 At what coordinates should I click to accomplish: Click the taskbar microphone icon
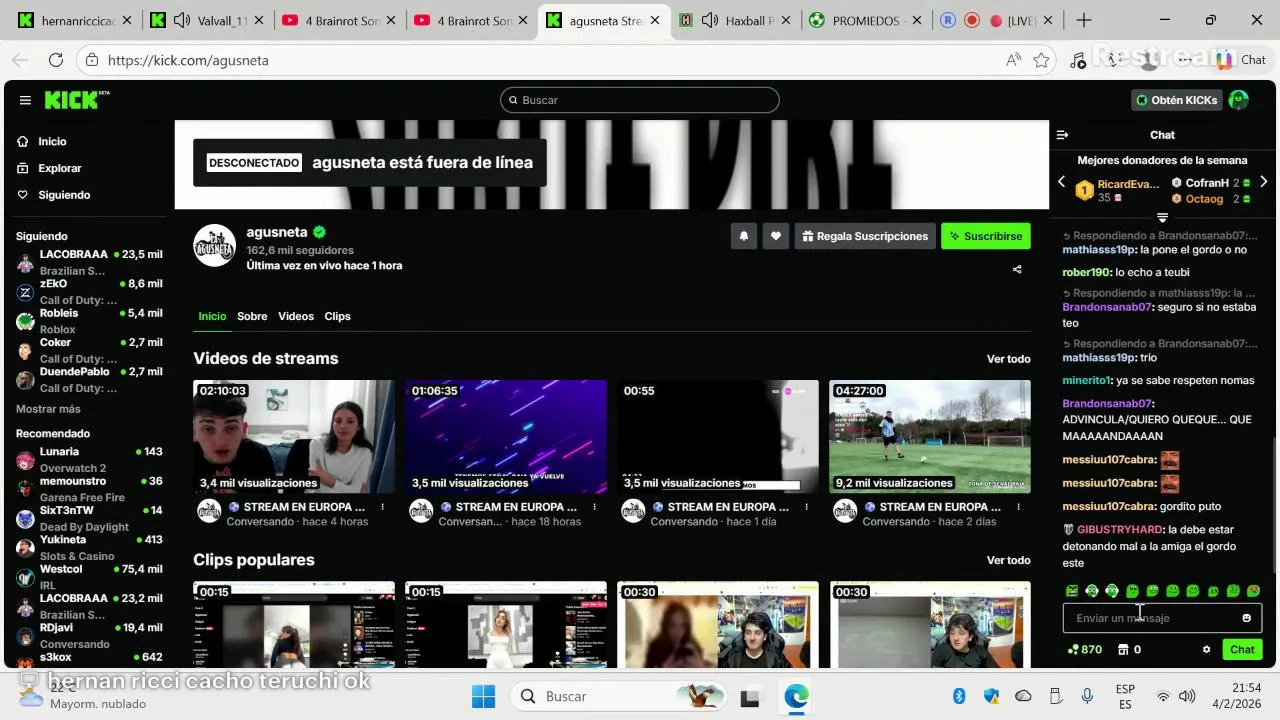tap(1087, 696)
